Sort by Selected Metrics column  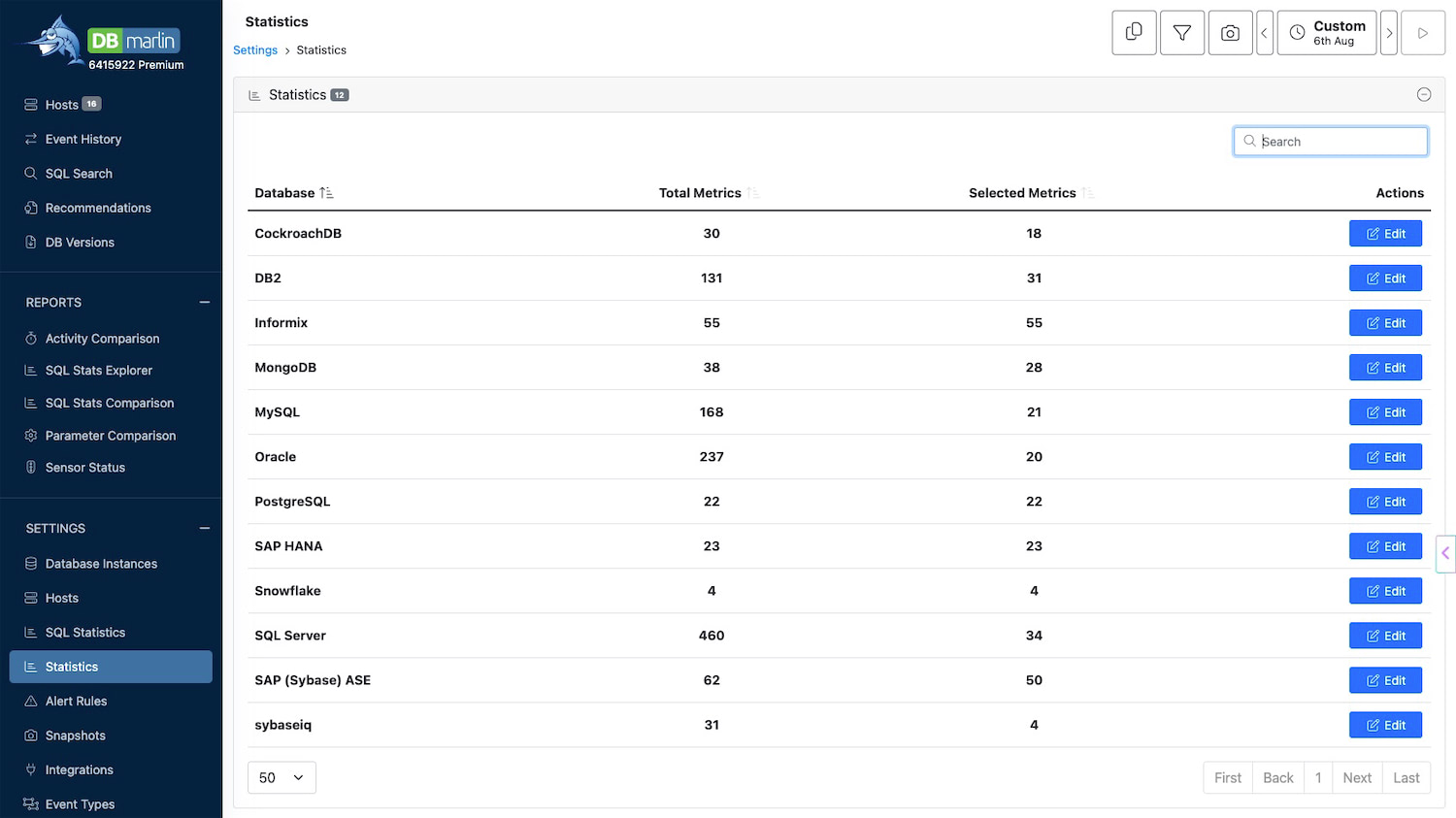click(x=1032, y=193)
